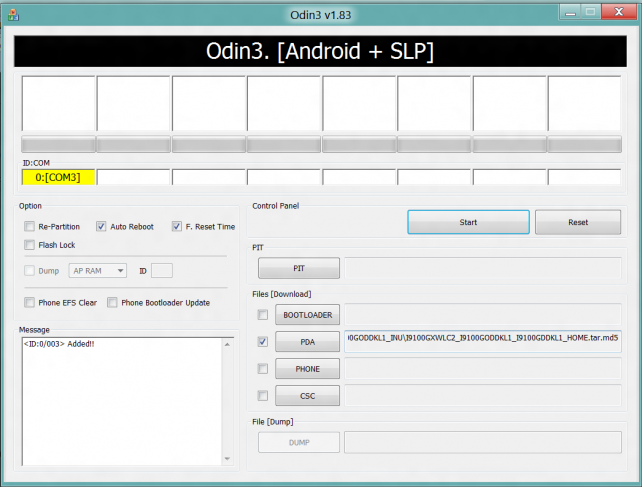642x487 pixels.
Task: Click the PHONE file path field
Action: 483,369
